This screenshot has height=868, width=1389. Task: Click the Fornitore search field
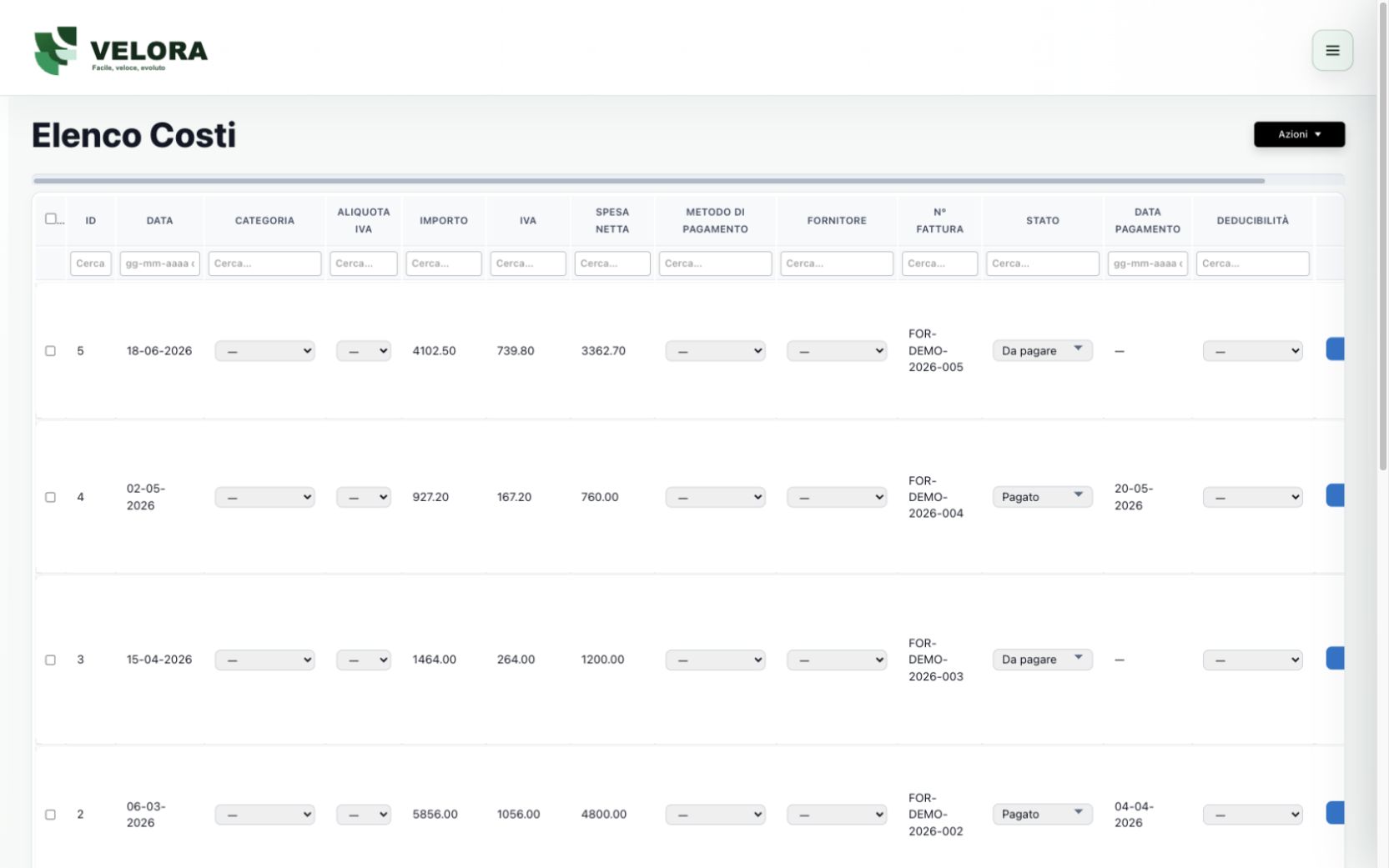[x=837, y=263]
